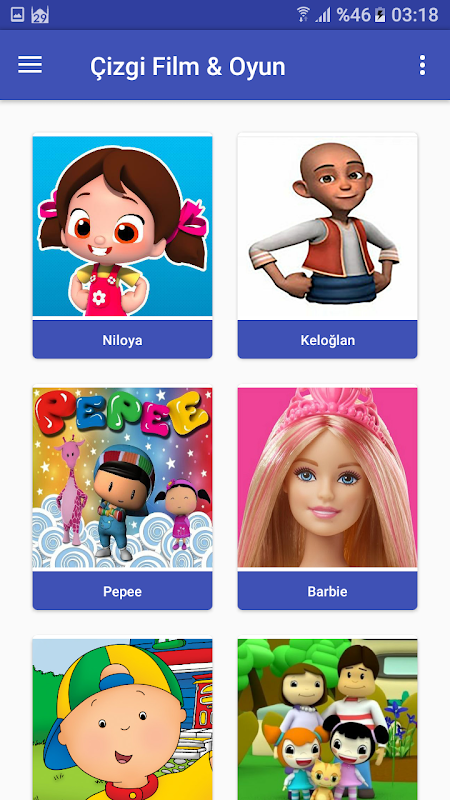Screen dimensions: 450x800
Task: Select the Barbie doll picture
Action: tap(328, 478)
